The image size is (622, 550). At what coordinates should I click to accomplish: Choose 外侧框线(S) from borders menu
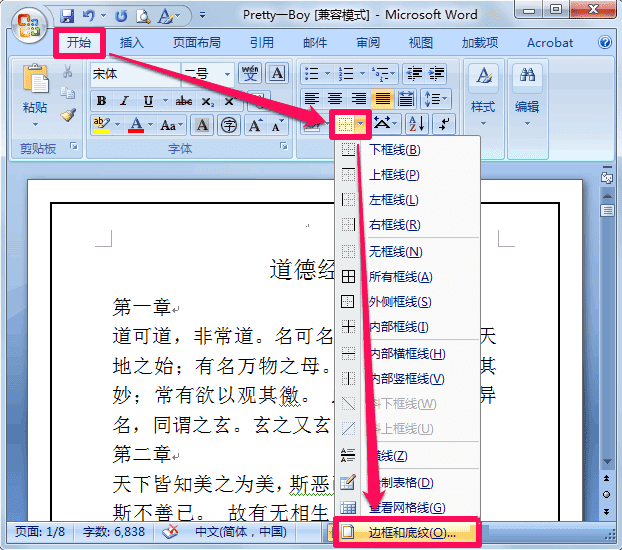[x=407, y=302]
